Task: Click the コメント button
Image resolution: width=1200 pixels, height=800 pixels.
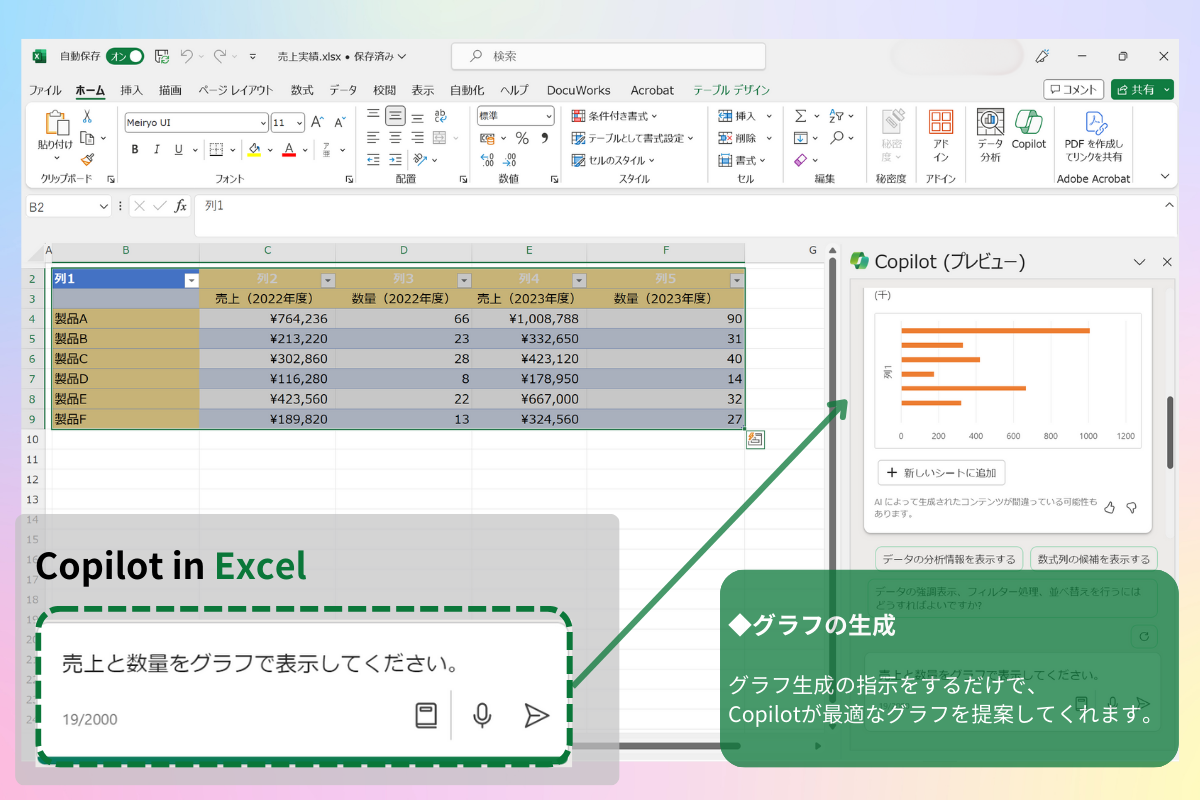Action: [x=1073, y=90]
